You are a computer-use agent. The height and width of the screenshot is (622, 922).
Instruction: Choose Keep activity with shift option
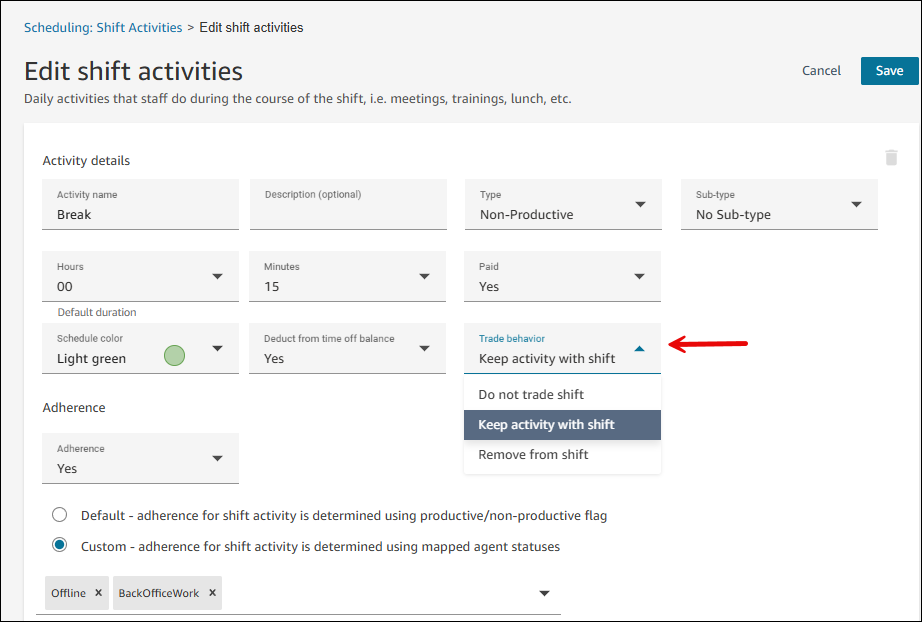(546, 425)
